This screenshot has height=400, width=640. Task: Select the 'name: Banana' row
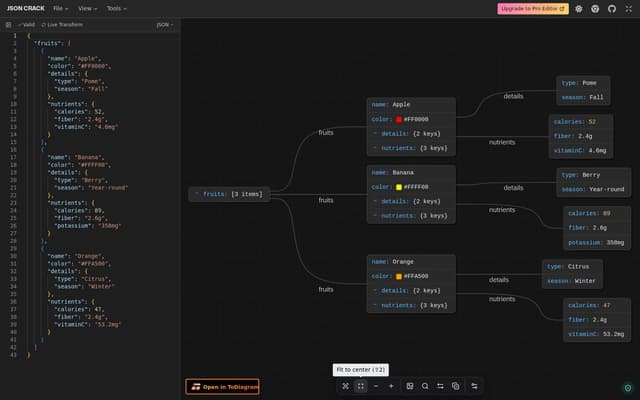pyautogui.click(x=411, y=173)
